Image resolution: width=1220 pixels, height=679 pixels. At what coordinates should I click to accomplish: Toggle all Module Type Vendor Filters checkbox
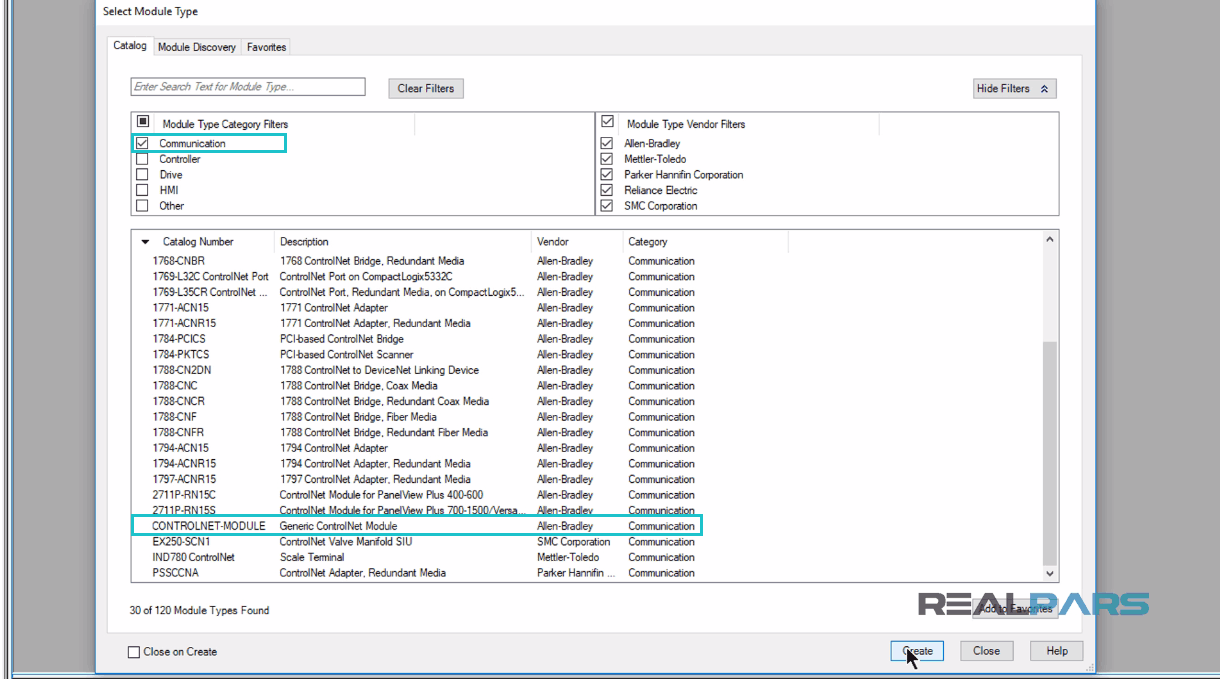607,122
